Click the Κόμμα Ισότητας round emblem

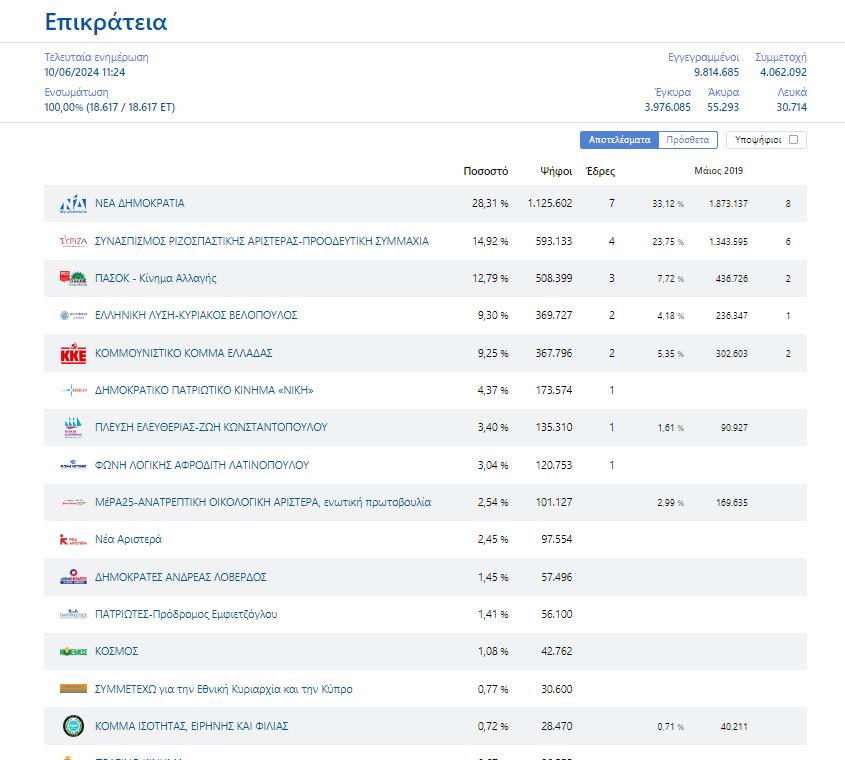73,726
